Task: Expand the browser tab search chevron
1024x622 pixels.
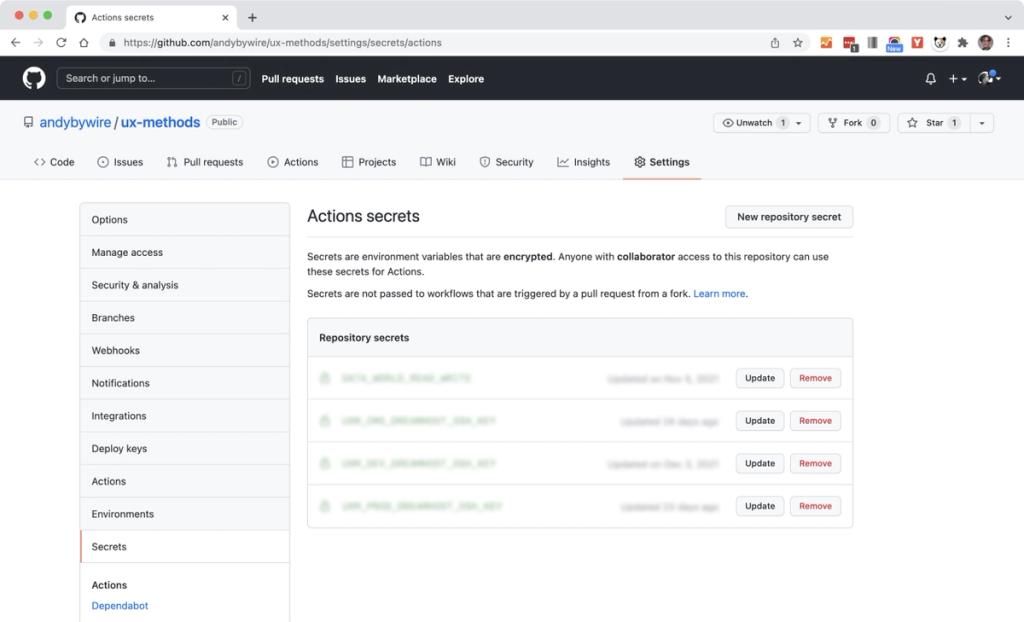Action: (x=1008, y=18)
